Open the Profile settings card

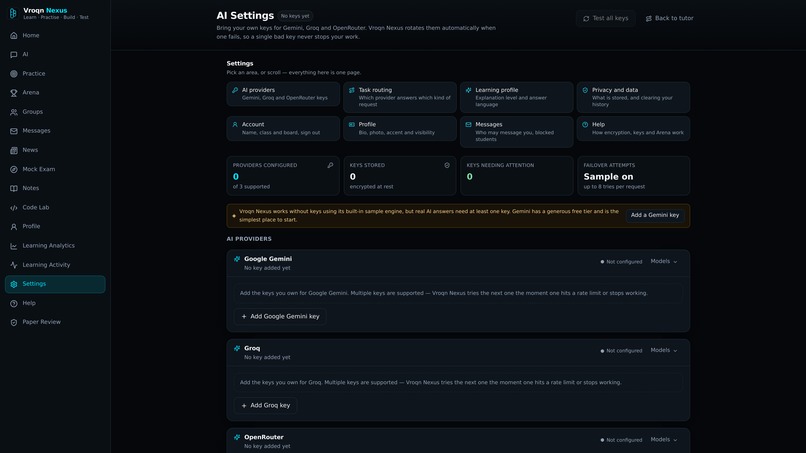[400, 128]
